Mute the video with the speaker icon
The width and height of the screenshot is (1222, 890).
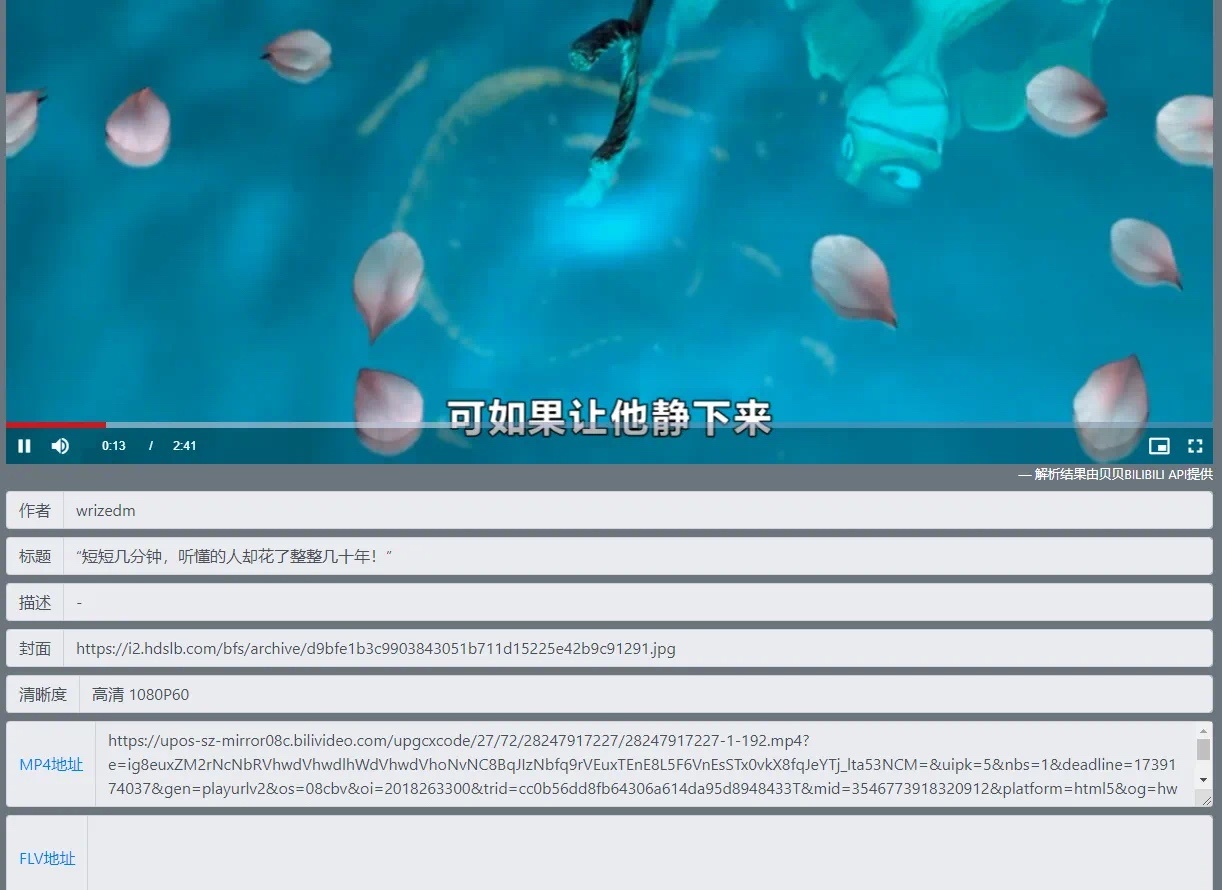pos(61,446)
